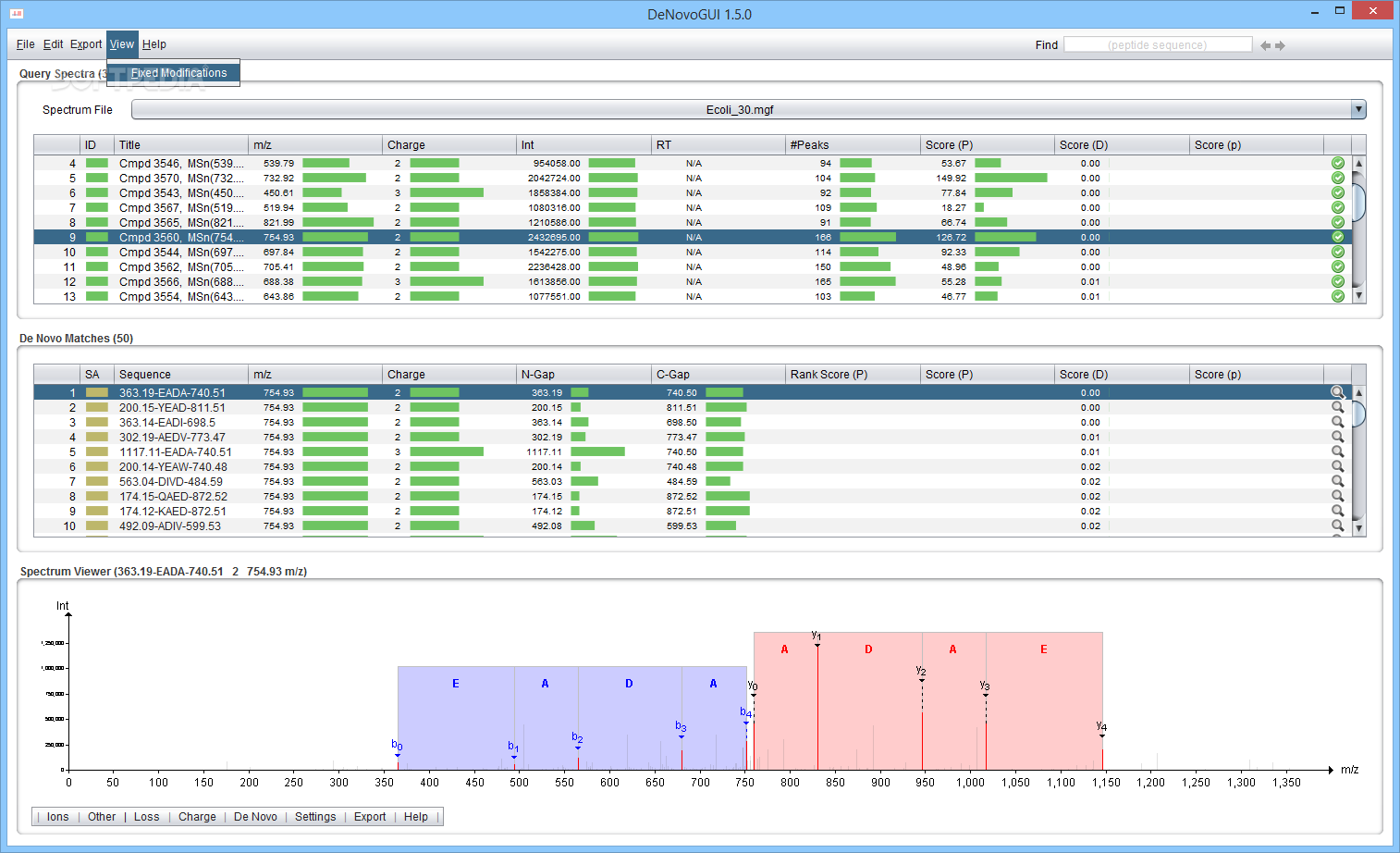Select spectrum row Cmpd 3546
Viewport: 1400px width, 853px height.
[693, 163]
